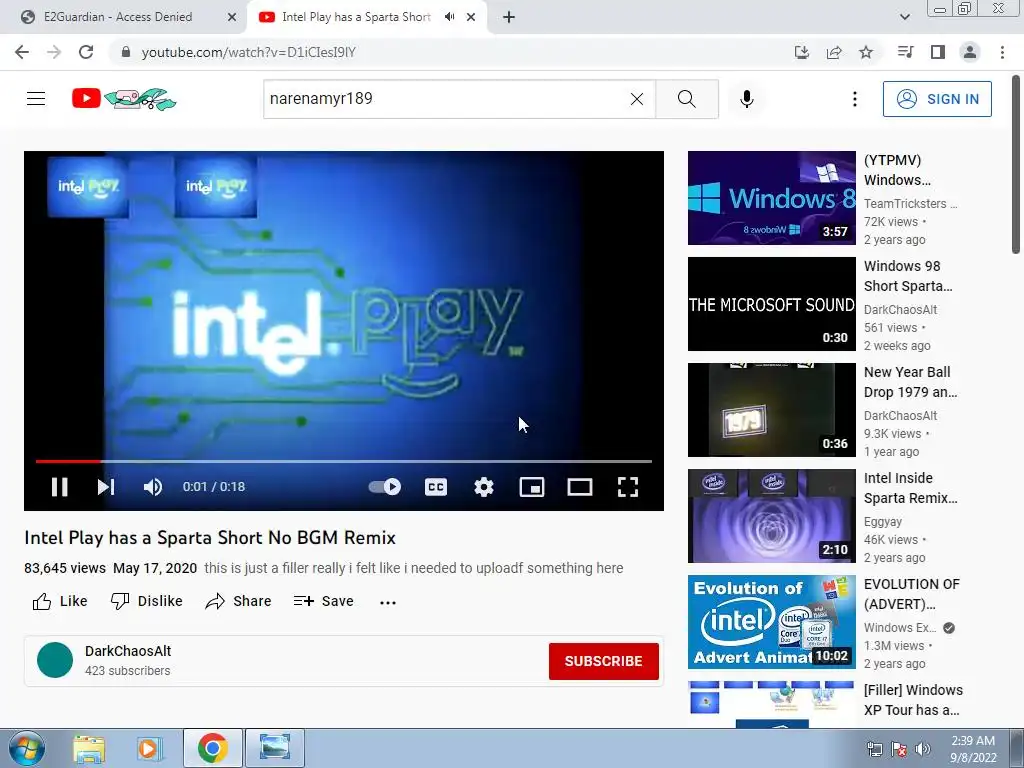Enter full screen mode

pos(628,487)
